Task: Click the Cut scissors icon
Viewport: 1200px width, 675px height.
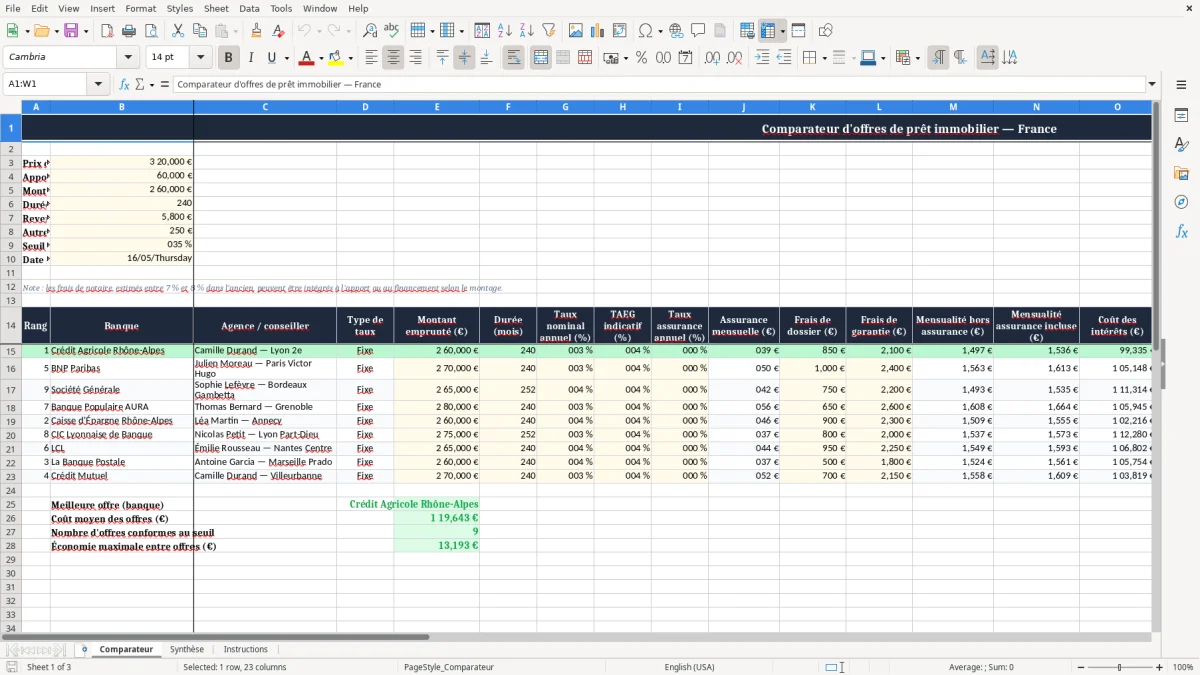Action: coord(178,31)
